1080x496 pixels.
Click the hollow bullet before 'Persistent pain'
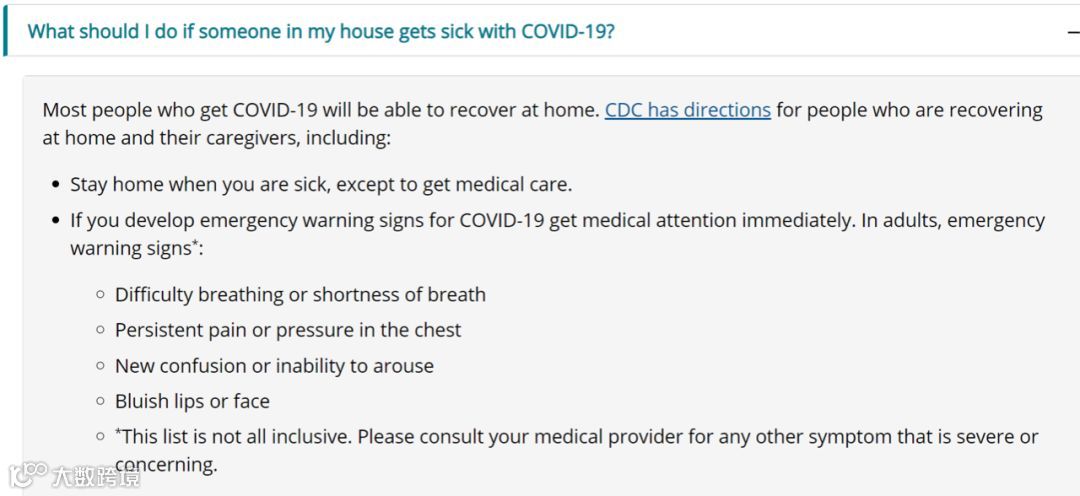click(101, 329)
